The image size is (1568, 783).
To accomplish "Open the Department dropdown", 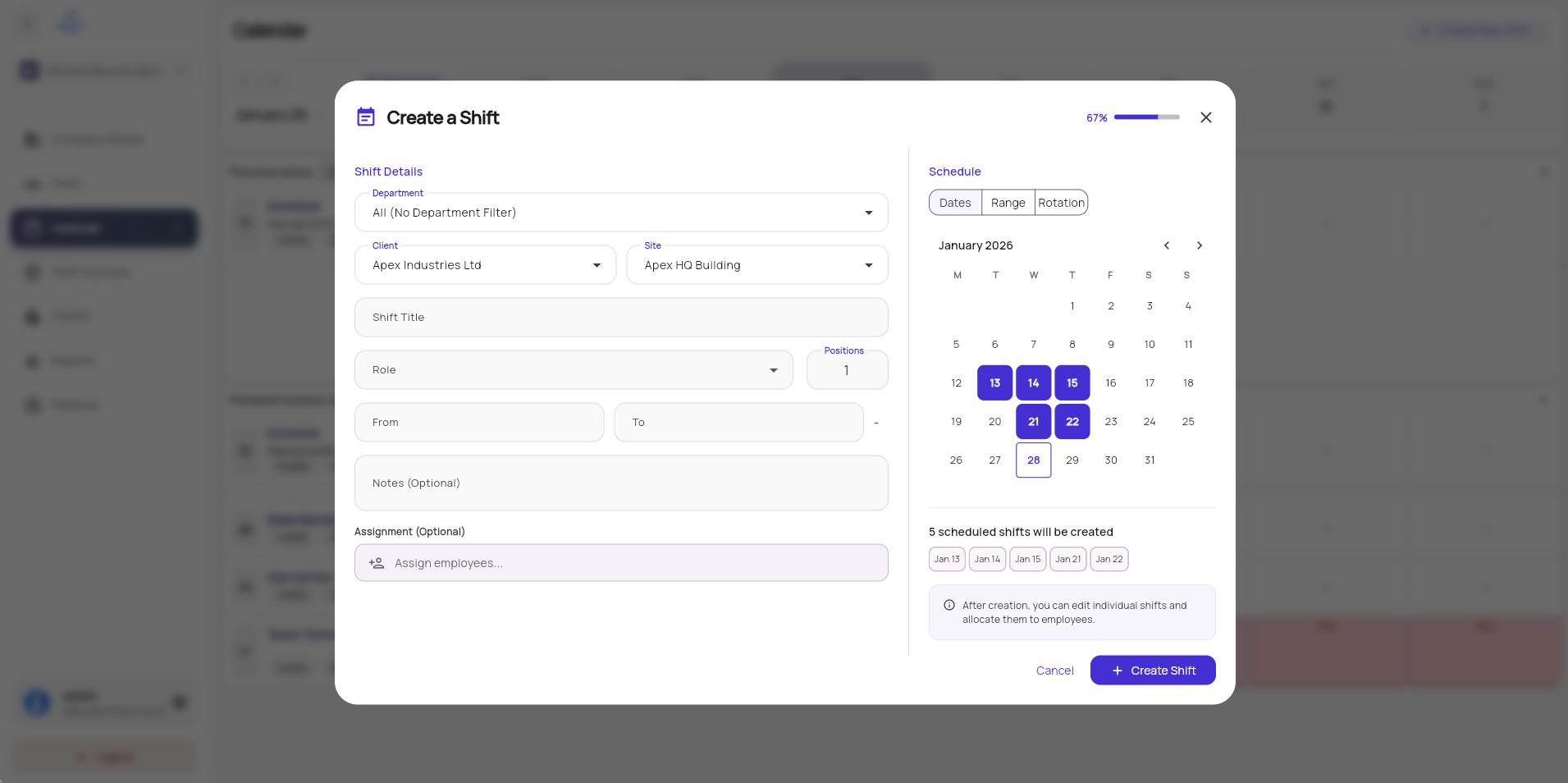I will pos(620,212).
